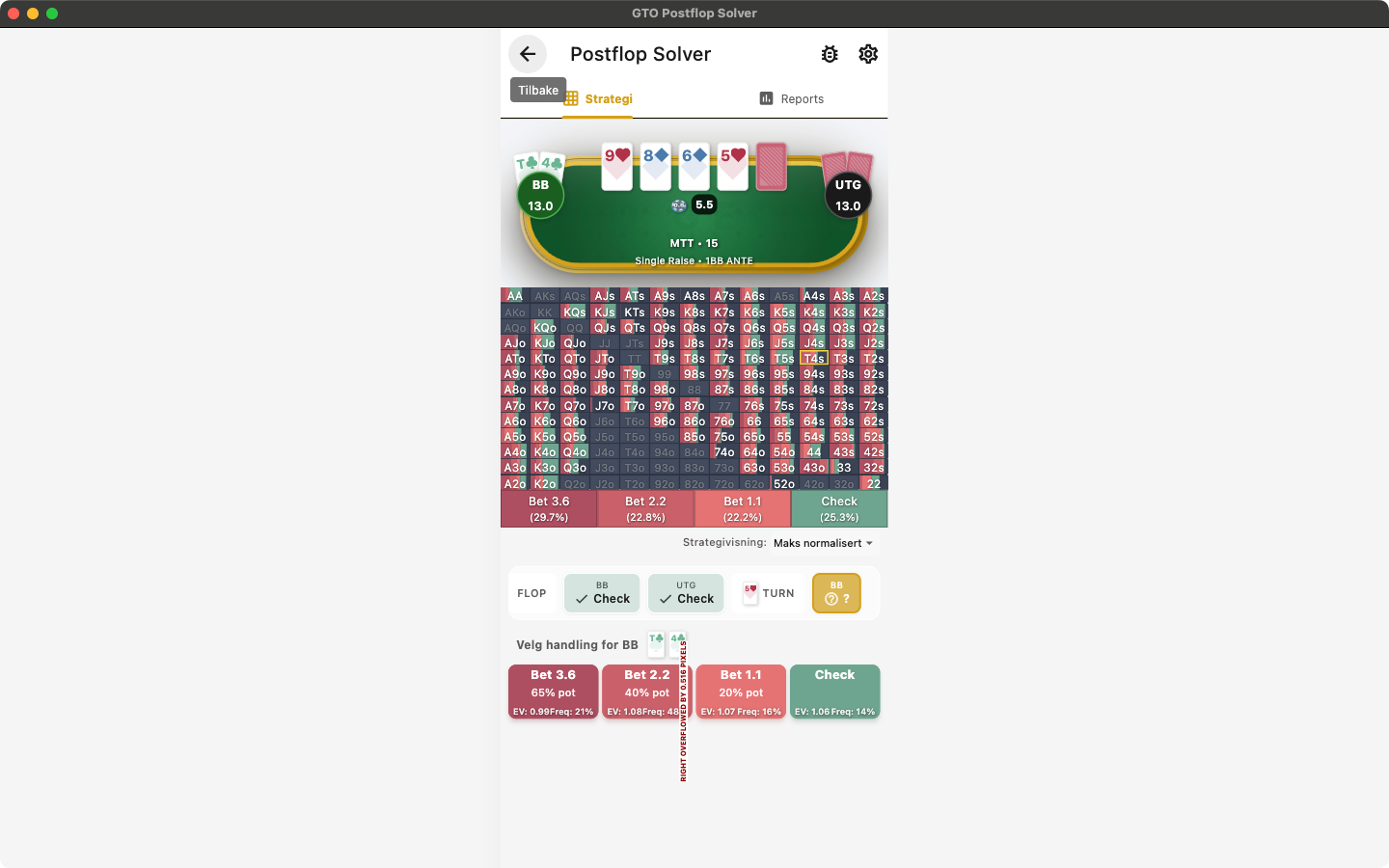Screen dimensions: 1389x868
Task: Select the KQs cell in hand grid
Action: [575, 312]
